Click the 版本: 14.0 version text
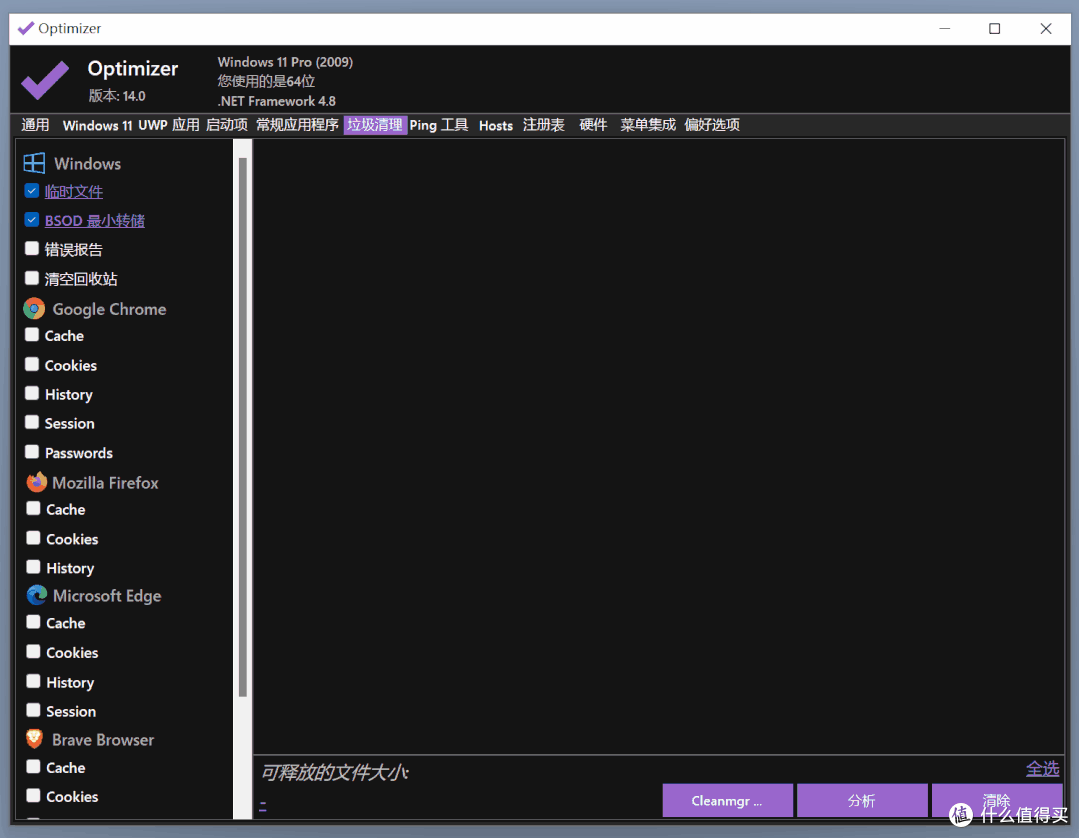 click(x=117, y=96)
